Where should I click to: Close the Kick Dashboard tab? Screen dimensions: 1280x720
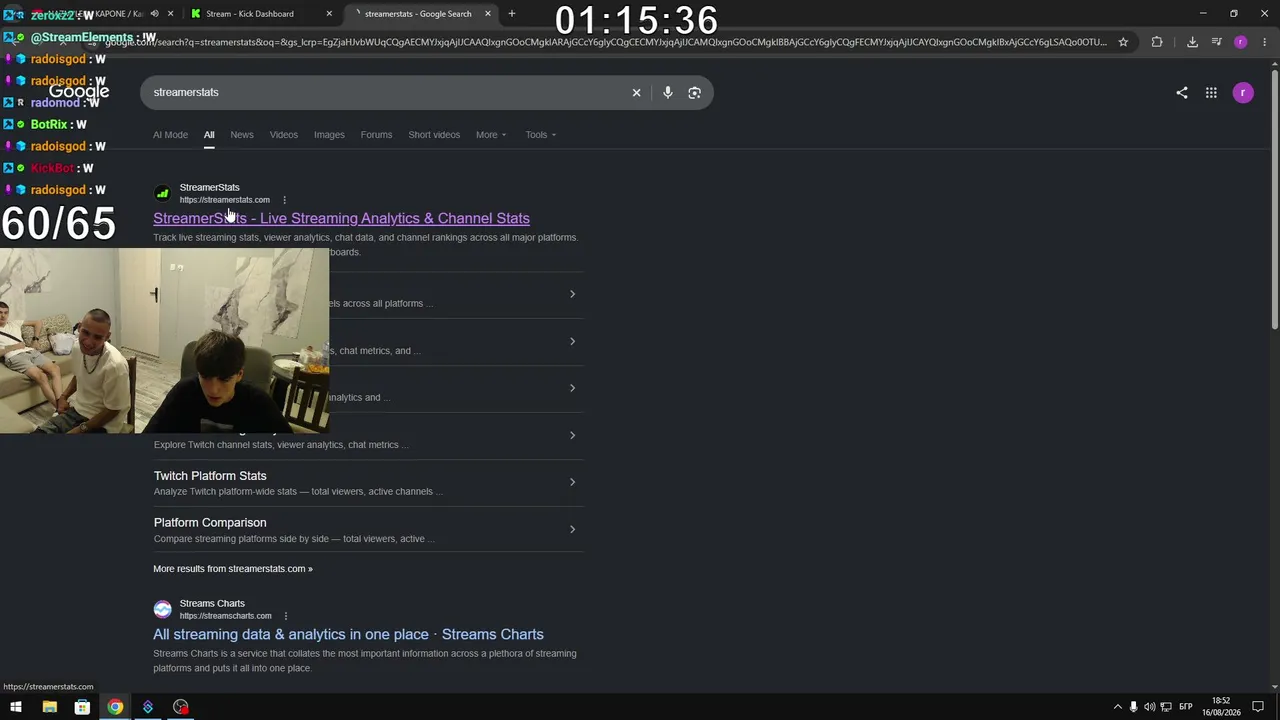(329, 14)
